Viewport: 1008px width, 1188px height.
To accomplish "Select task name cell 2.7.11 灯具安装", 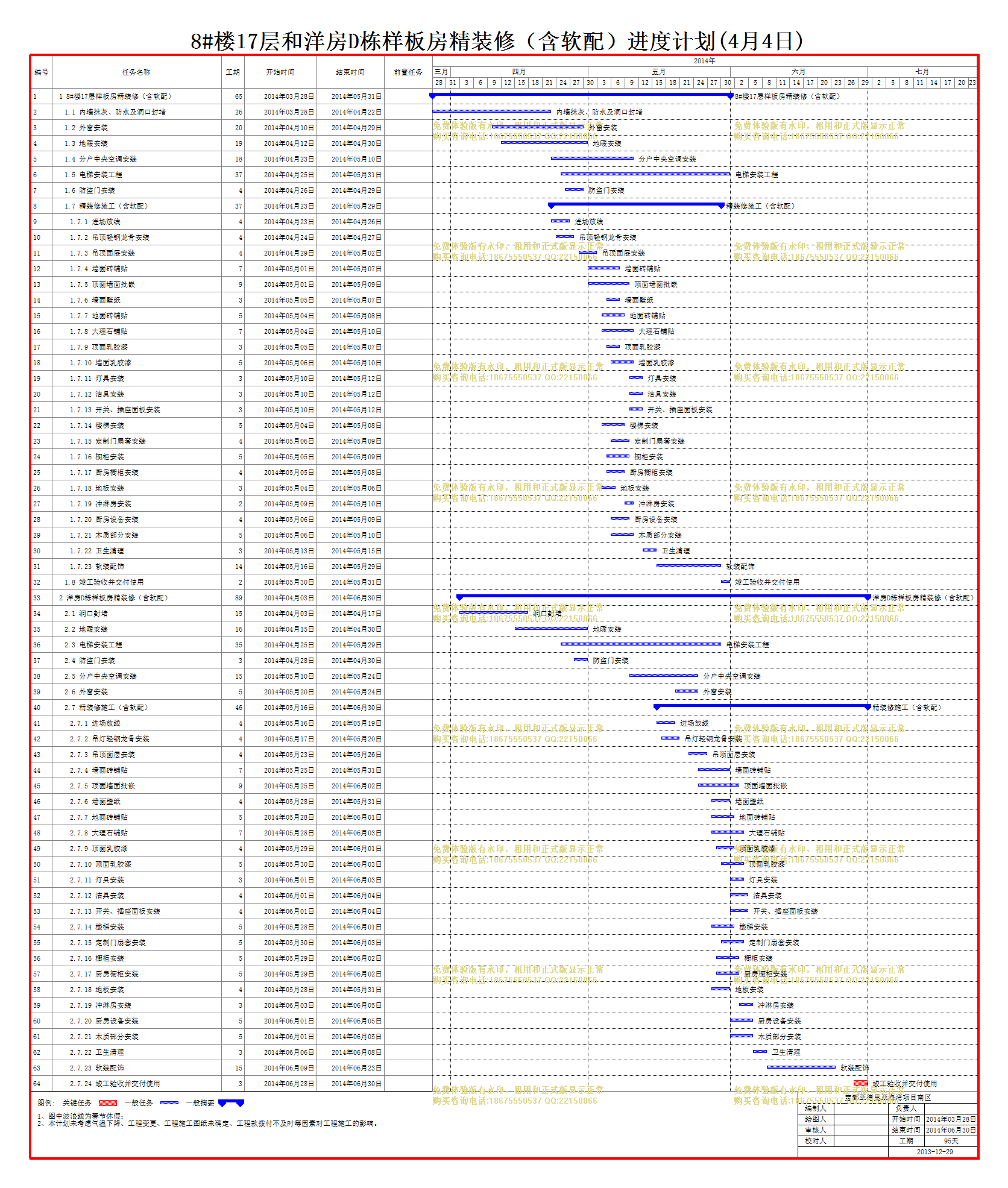I will 136,880.
